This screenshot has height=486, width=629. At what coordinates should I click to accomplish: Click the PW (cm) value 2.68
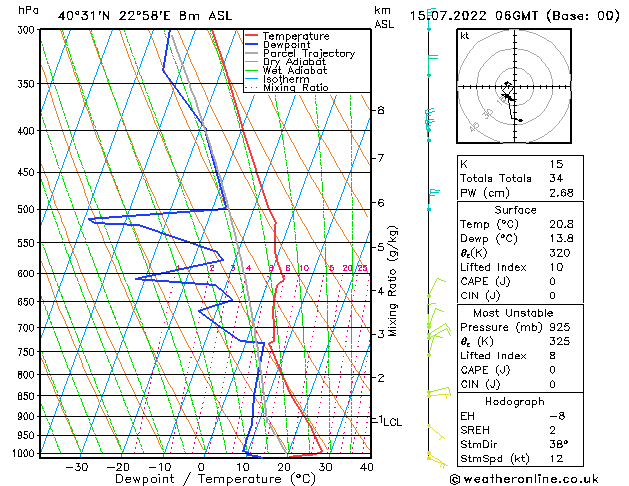click(x=561, y=193)
